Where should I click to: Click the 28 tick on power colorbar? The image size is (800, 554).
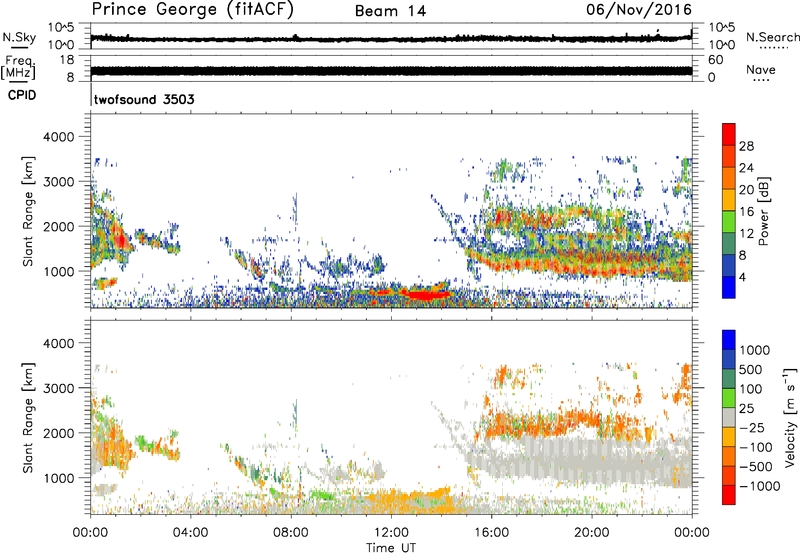point(746,146)
